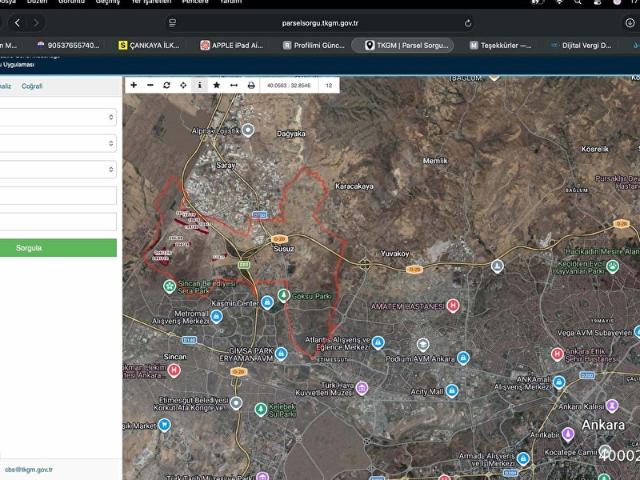This screenshot has width=640, height=480.
Task: Click the GİMSA Park Eryaman AVM marker
Action: point(280,353)
